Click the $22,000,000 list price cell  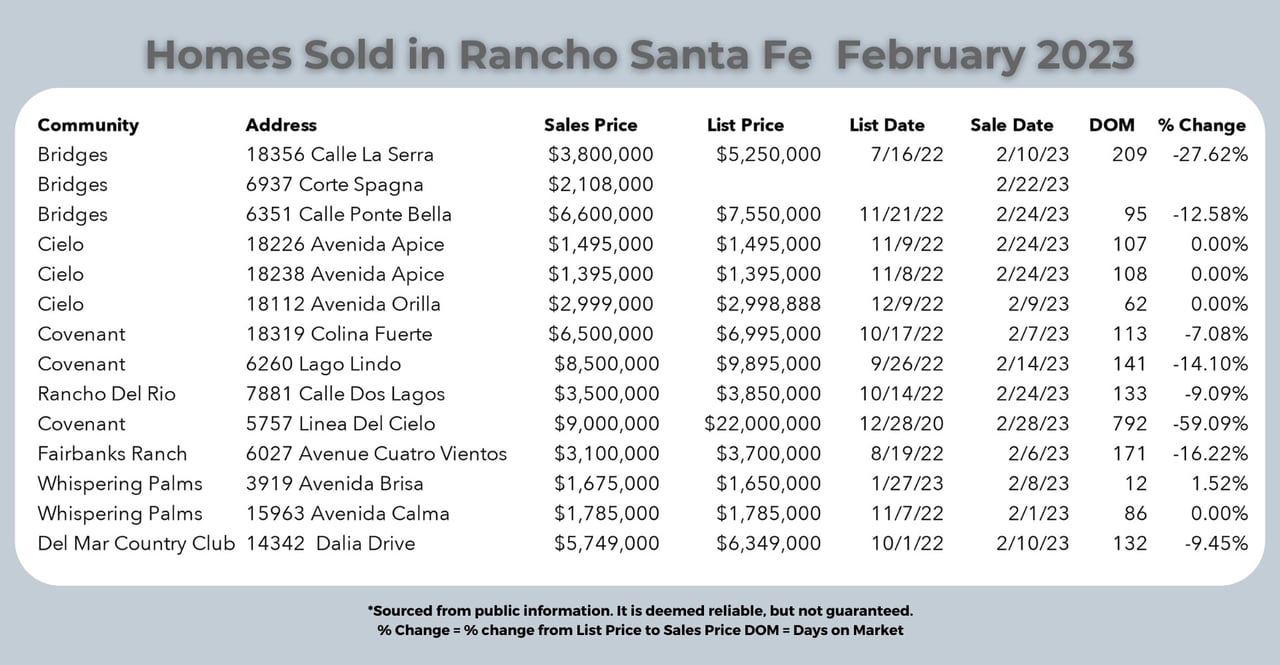[x=762, y=424]
